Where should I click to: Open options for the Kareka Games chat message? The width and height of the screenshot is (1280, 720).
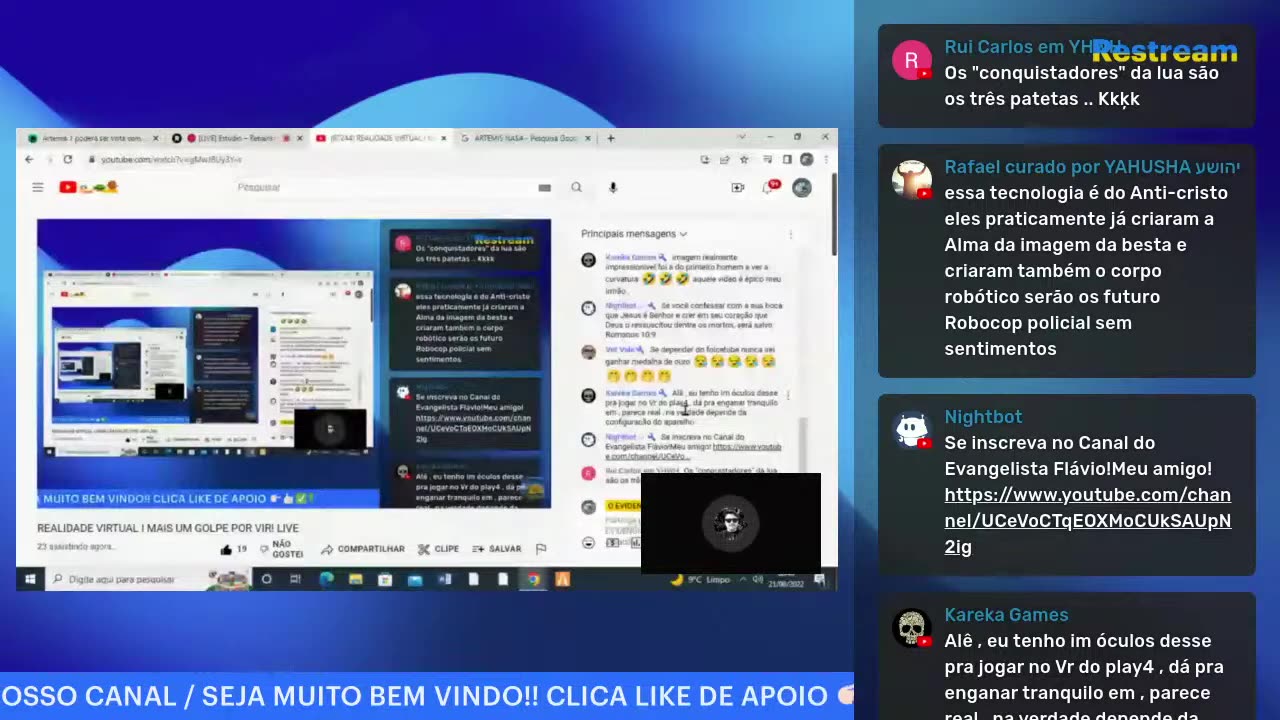[788, 395]
